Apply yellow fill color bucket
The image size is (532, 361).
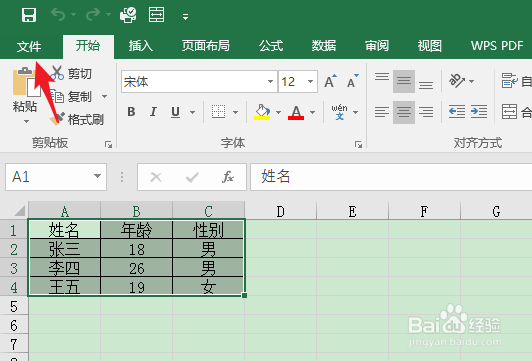pyautogui.click(x=262, y=112)
